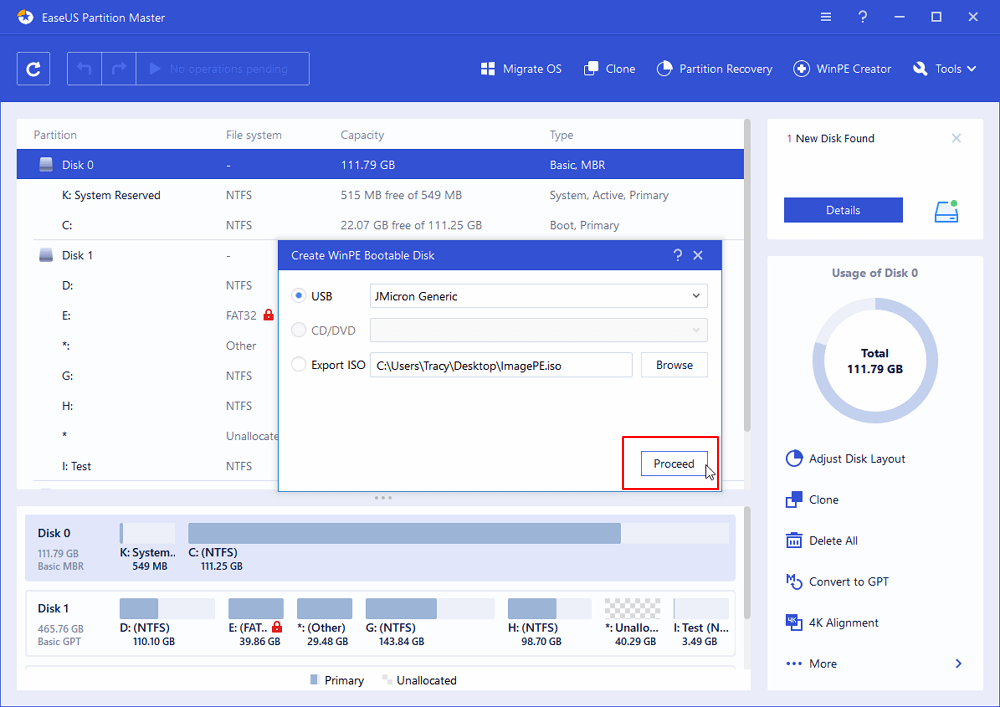Open the CD/DVD drive dropdown
This screenshot has width=1000, height=707.
(x=538, y=330)
